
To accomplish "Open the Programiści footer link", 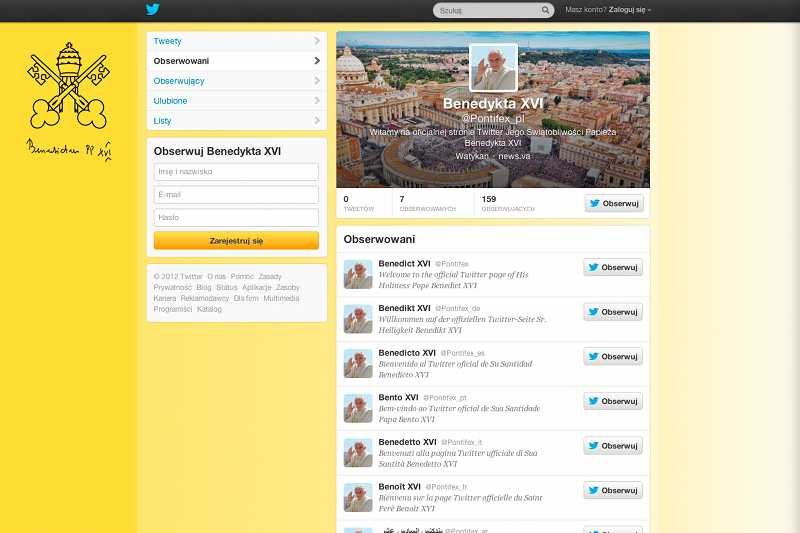I will pyautogui.click(x=173, y=309).
